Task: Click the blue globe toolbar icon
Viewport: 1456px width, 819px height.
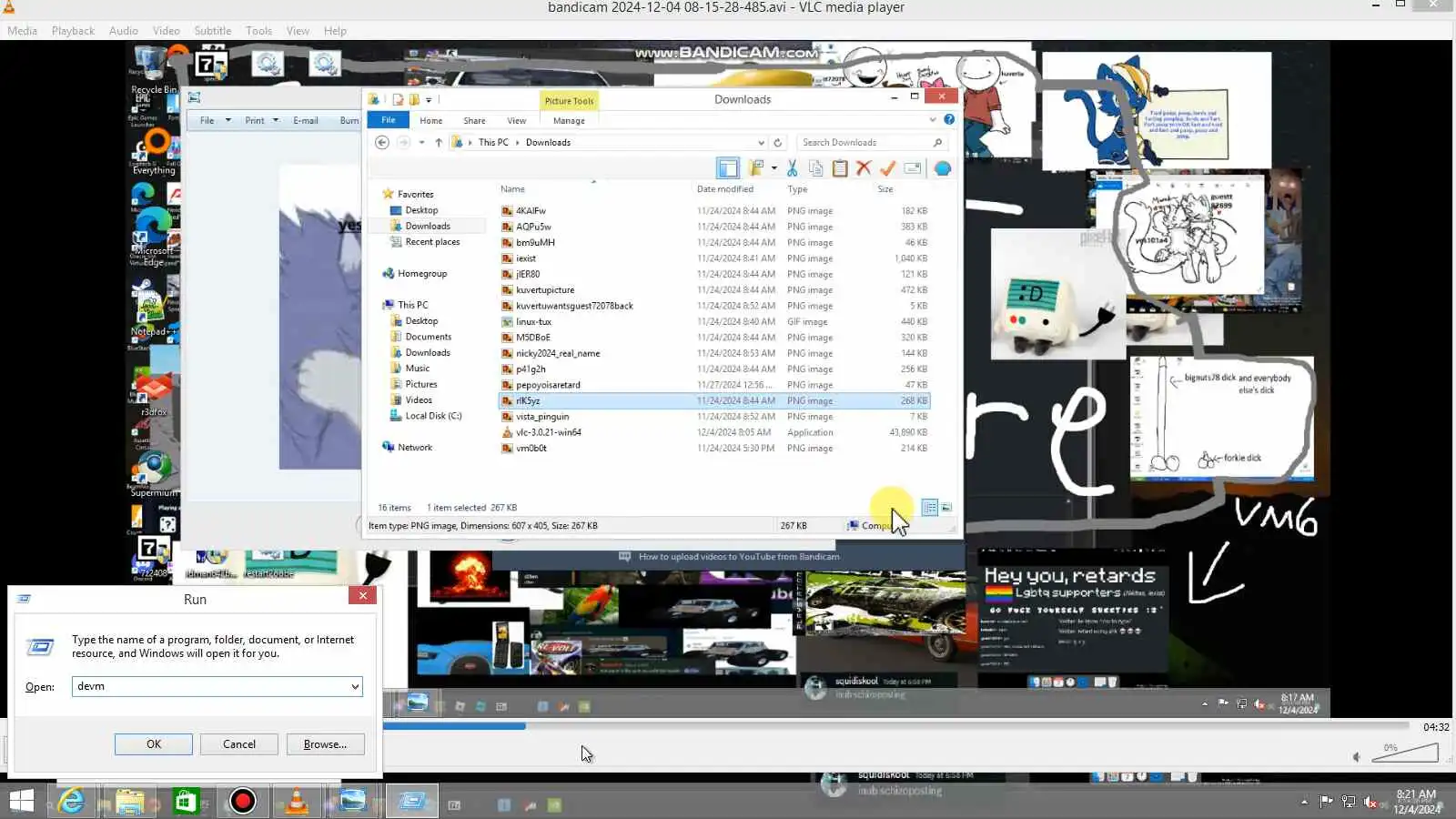Action: 943,168
